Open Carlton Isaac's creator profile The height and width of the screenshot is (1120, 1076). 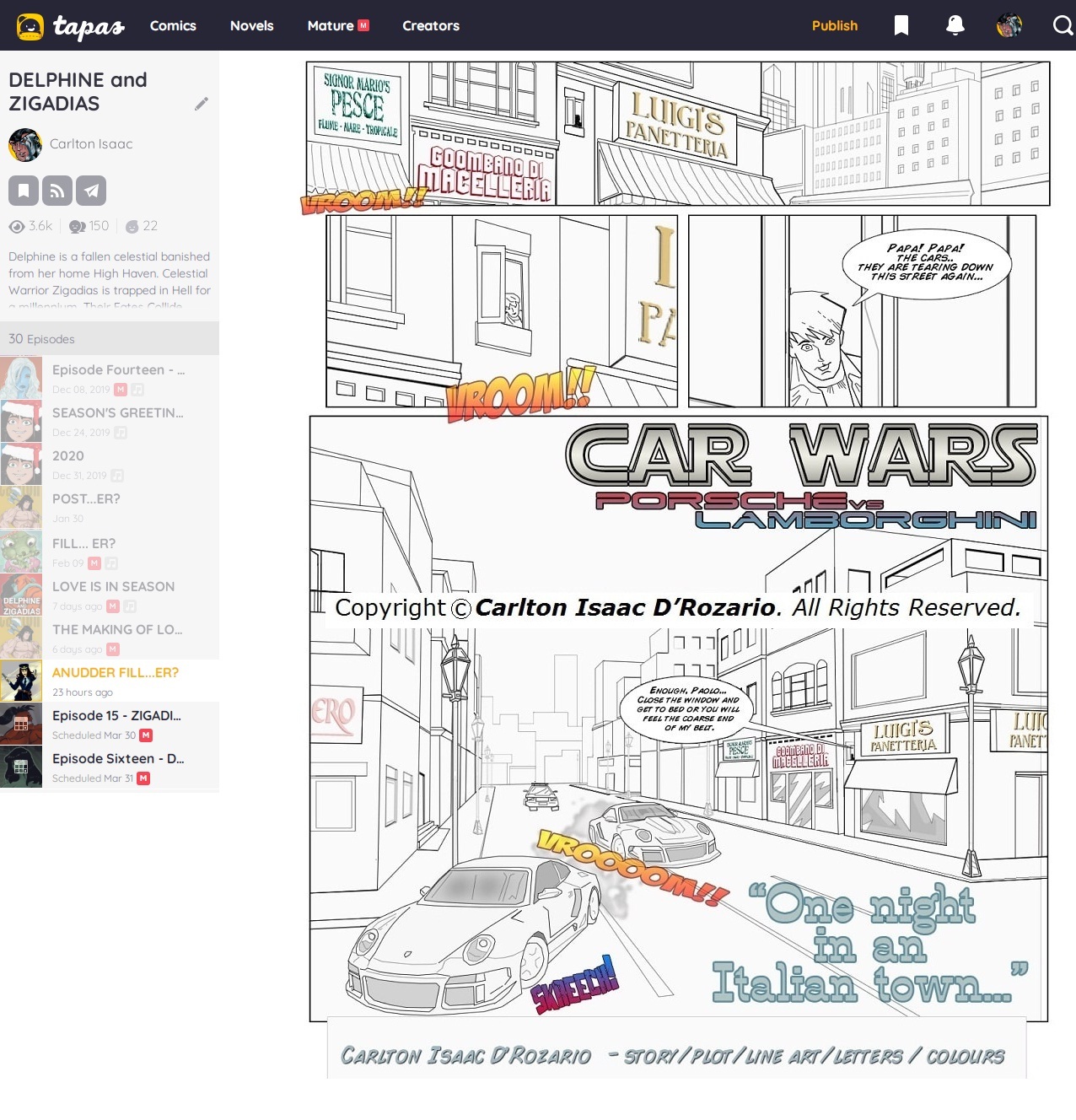coord(91,144)
